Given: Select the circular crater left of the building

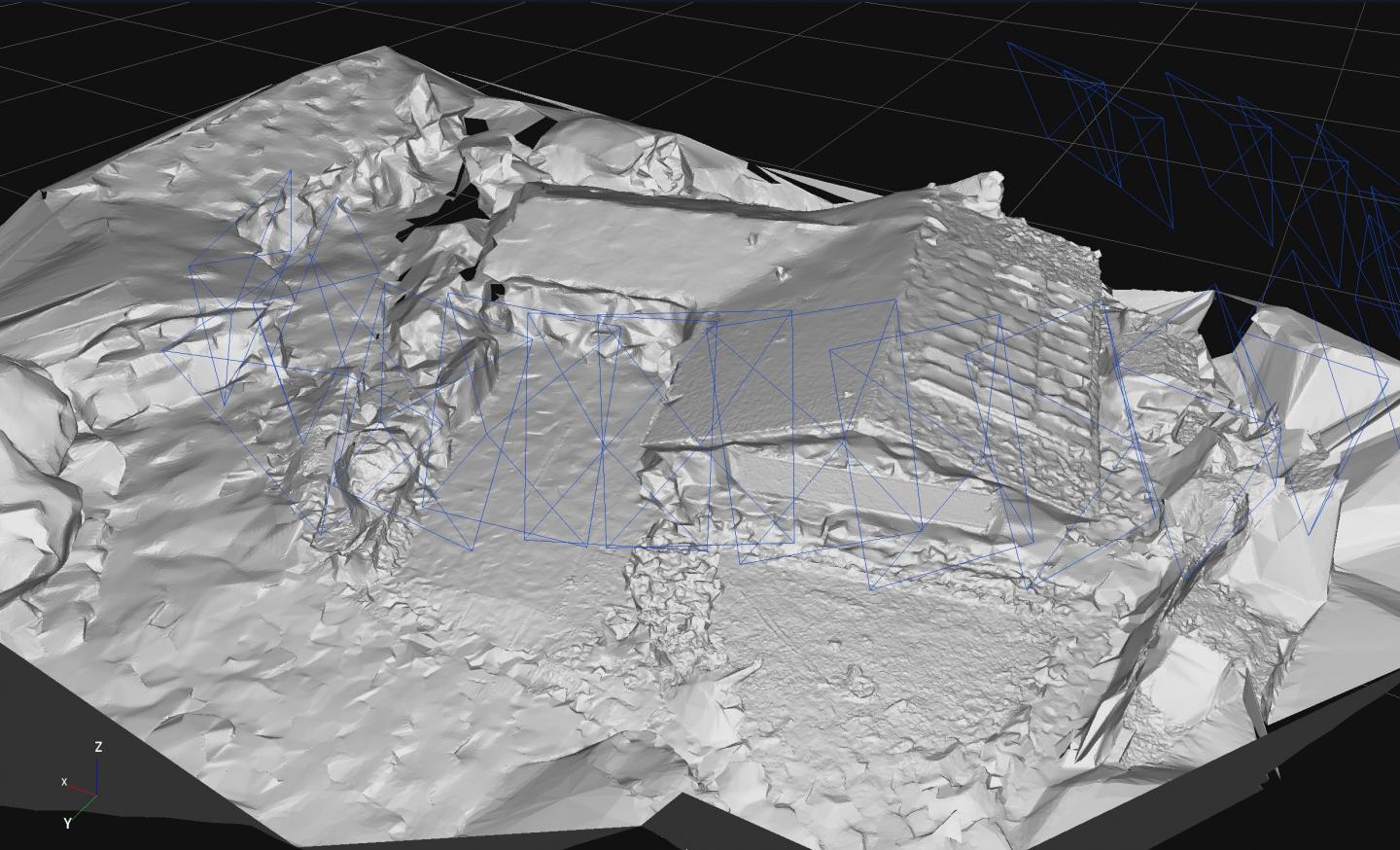Looking at the screenshot, I should point(374,467).
